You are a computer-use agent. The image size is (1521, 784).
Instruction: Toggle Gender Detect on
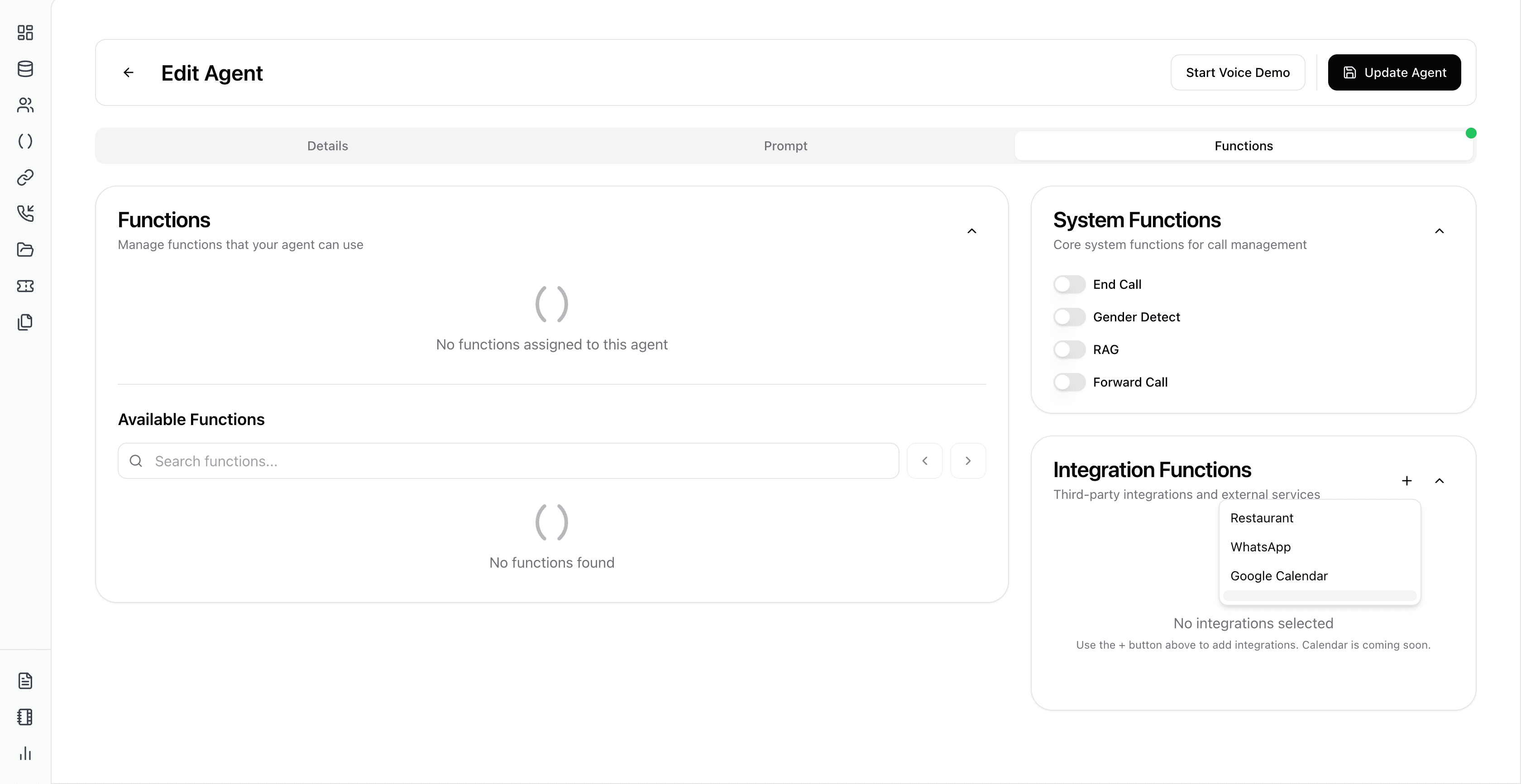[1068, 316]
